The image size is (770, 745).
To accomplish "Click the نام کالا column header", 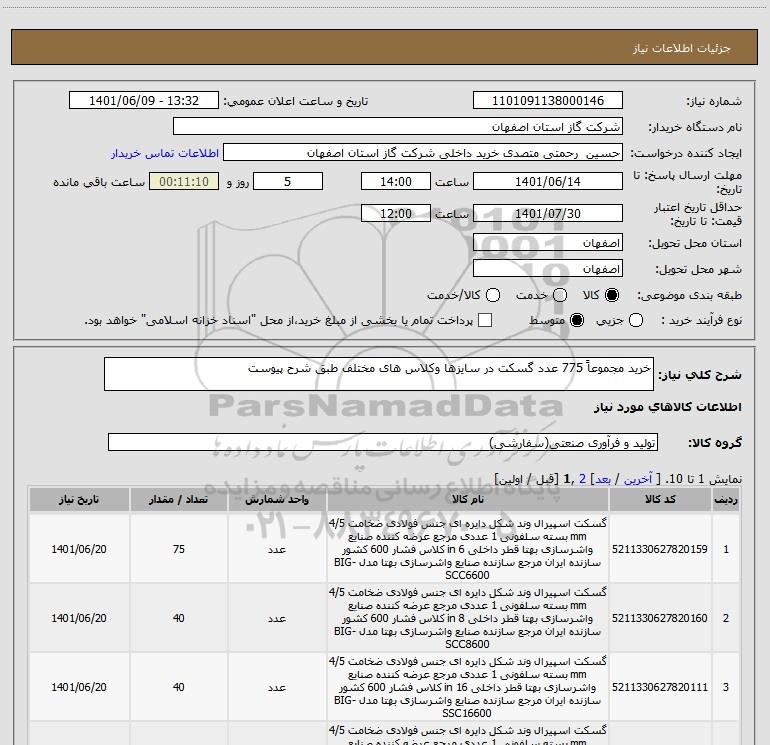I will click(x=468, y=499).
